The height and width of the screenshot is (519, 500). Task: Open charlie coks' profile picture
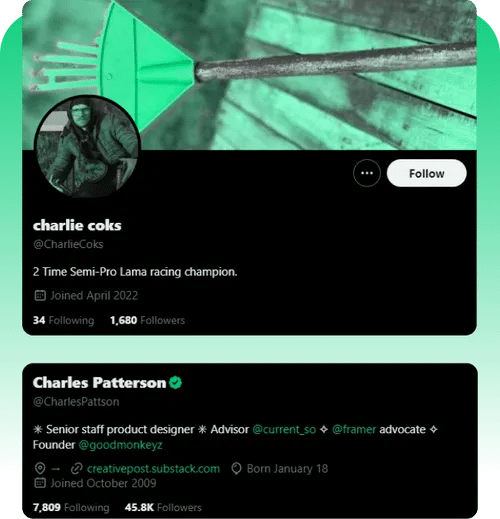click(x=87, y=147)
